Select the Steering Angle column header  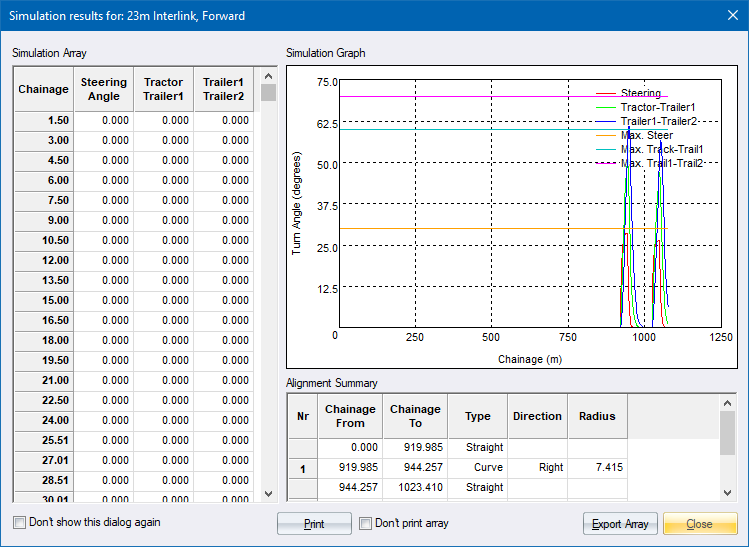point(104,89)
